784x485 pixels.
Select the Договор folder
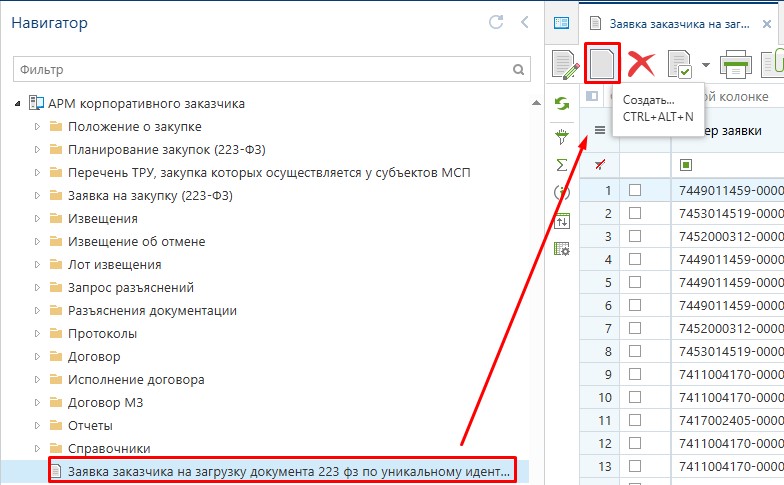pos(94,356)
